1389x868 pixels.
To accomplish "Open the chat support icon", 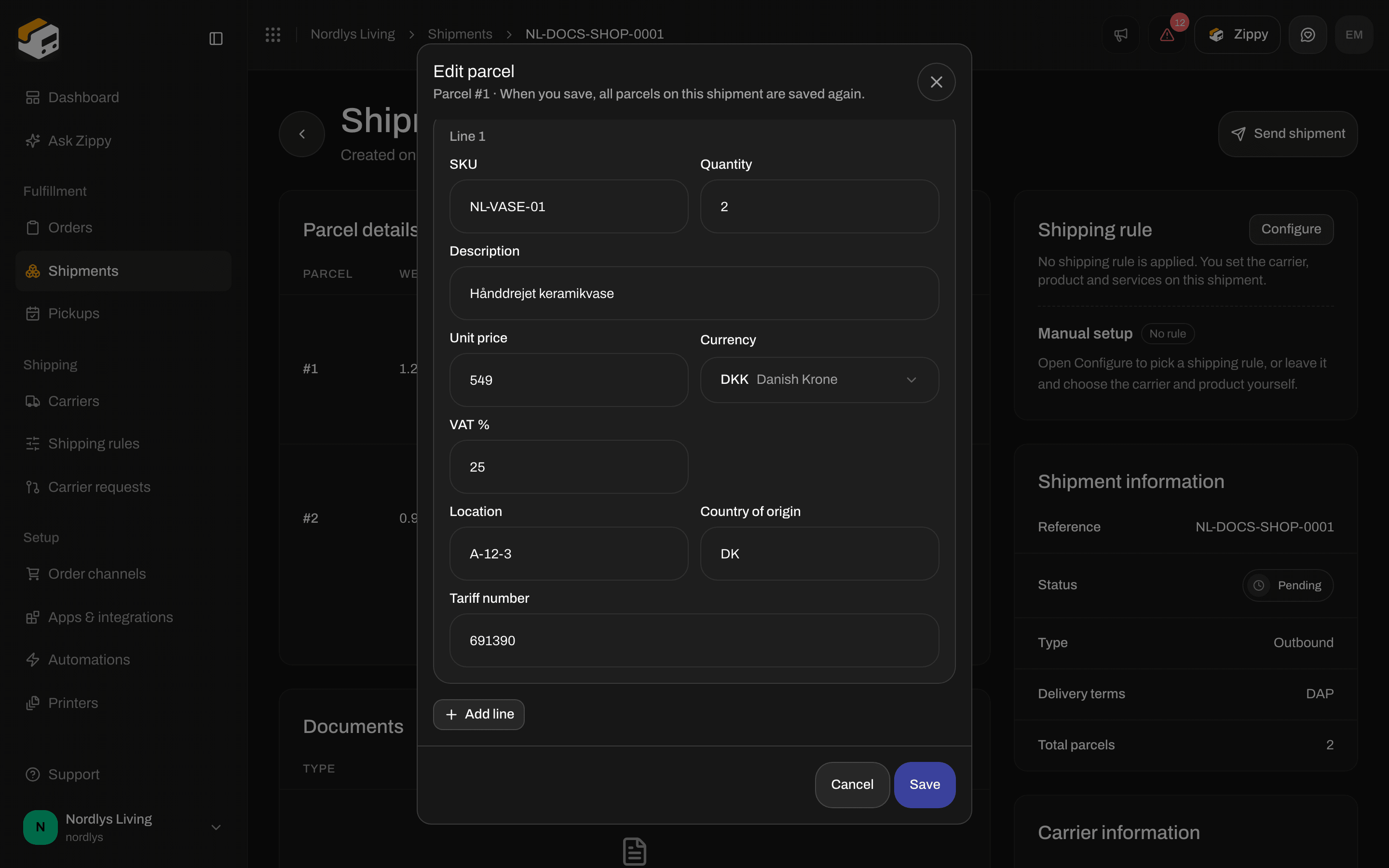I will (x=1307, y=34).
